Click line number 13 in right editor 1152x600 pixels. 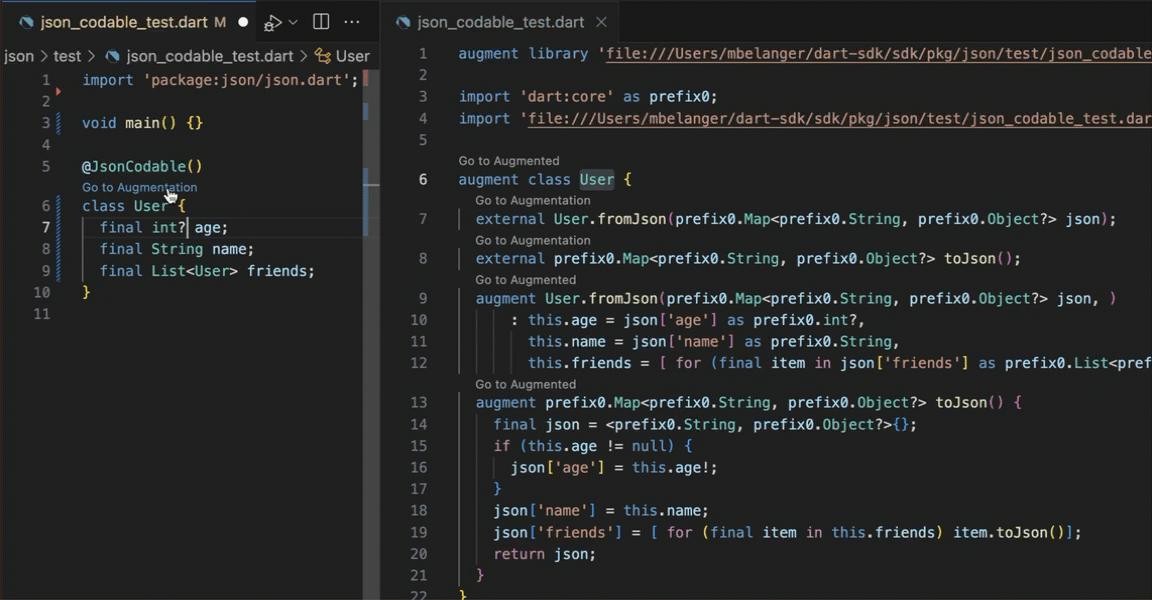tap(418, 403)
